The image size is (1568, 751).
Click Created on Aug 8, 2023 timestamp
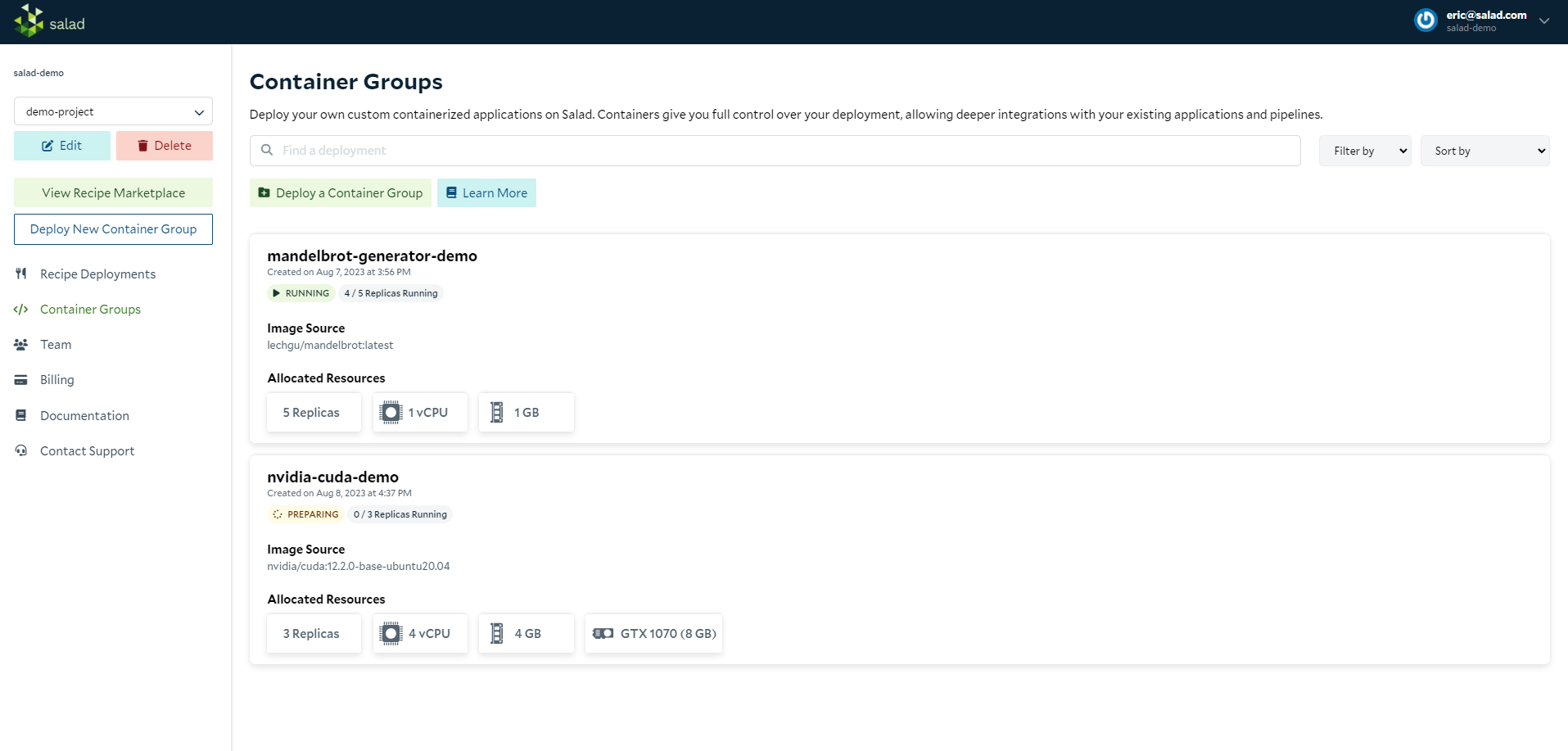point(339,493)
